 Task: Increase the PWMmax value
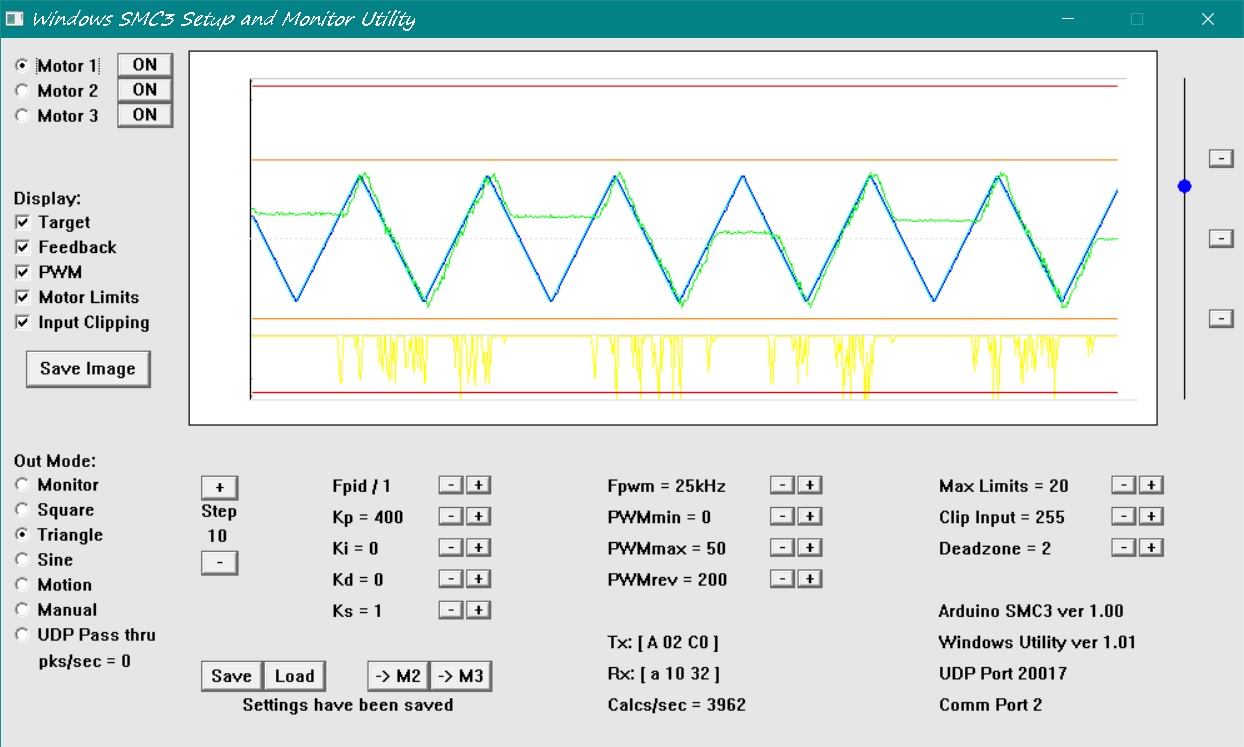pyautogui.click(x=810, y=548)
